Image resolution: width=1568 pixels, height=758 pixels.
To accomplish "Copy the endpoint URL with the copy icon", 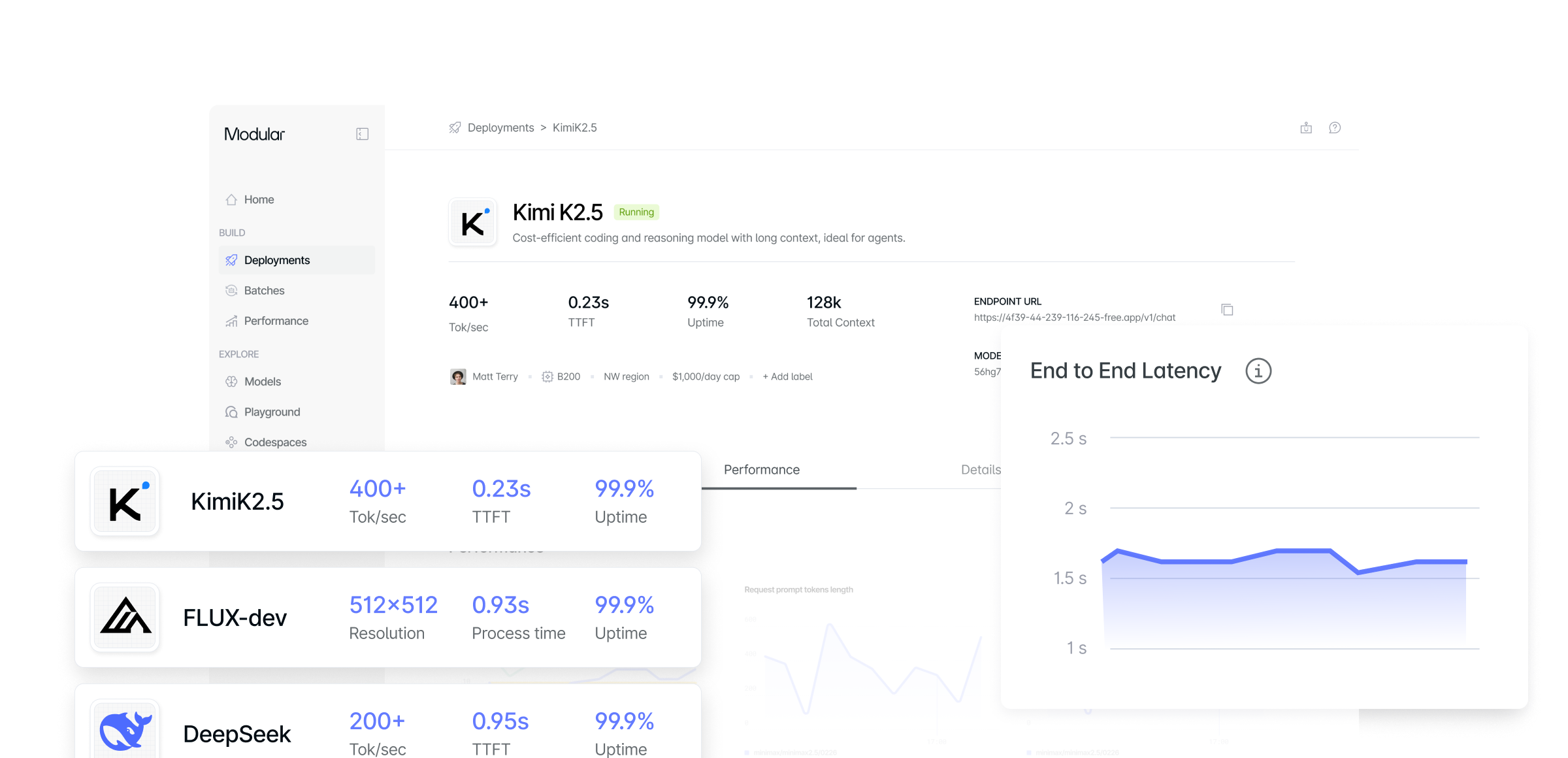I will pos(1227,310).
